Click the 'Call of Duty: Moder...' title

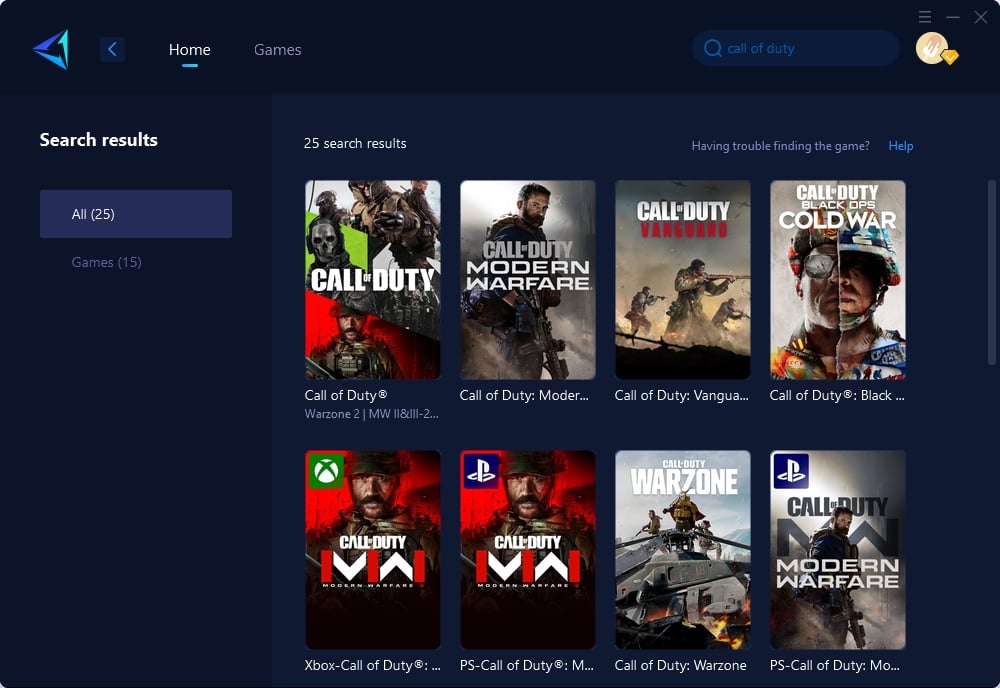coord(524,395)
